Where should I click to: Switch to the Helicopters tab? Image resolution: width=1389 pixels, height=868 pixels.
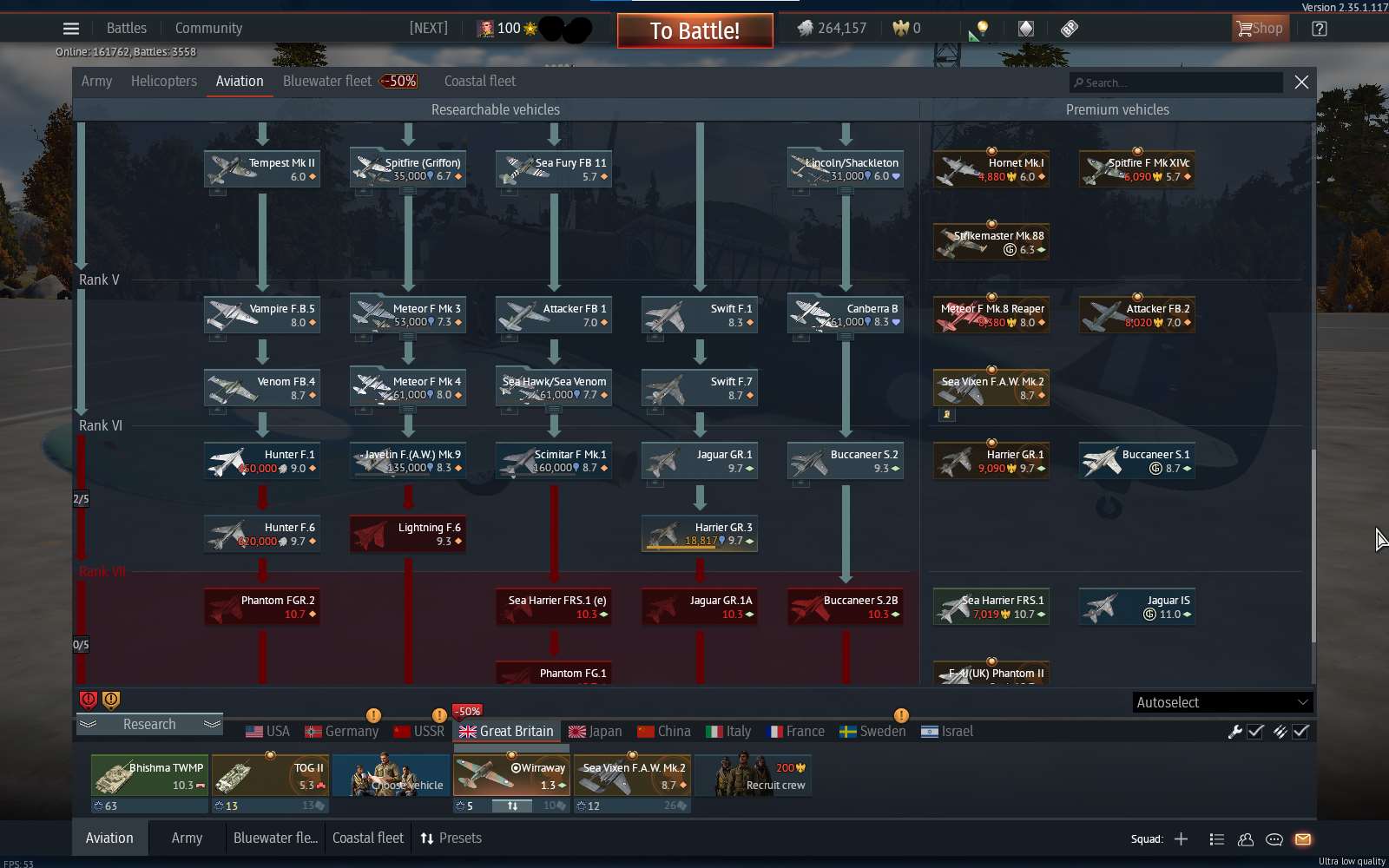coord(164,82)
